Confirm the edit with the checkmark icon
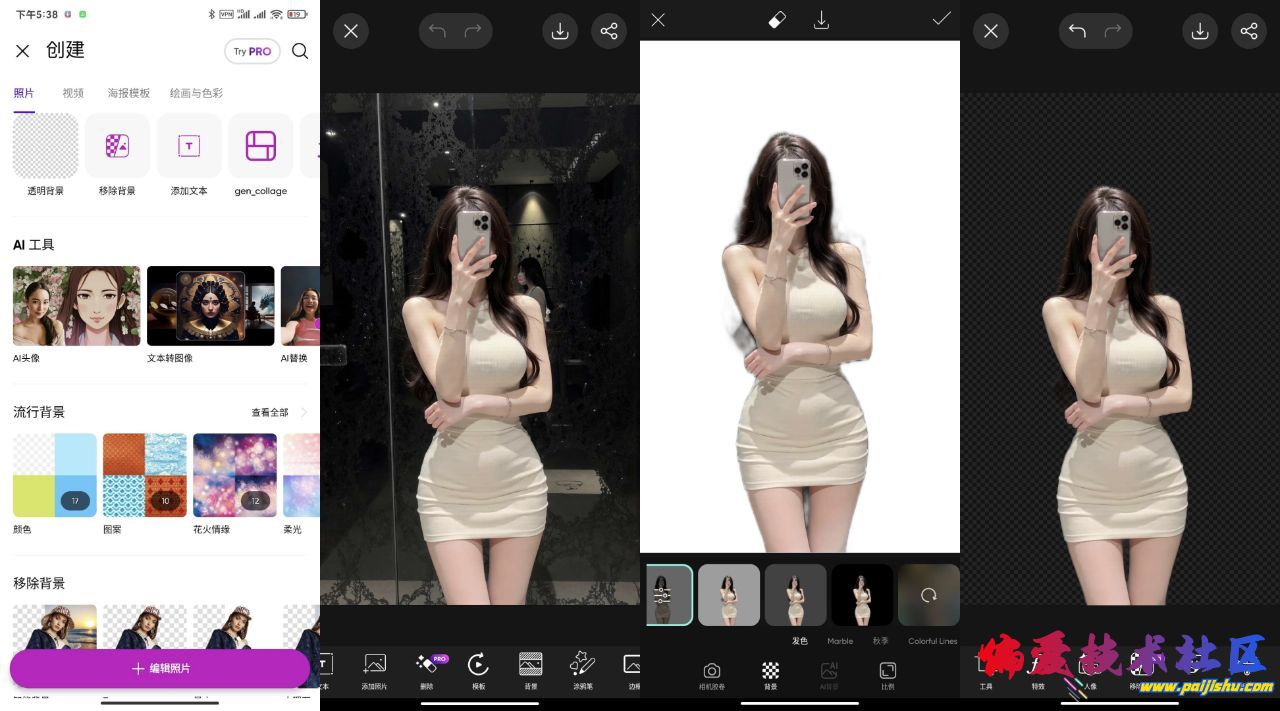Viewport: 1280px width, 711px height. click(x=941, y=19)
